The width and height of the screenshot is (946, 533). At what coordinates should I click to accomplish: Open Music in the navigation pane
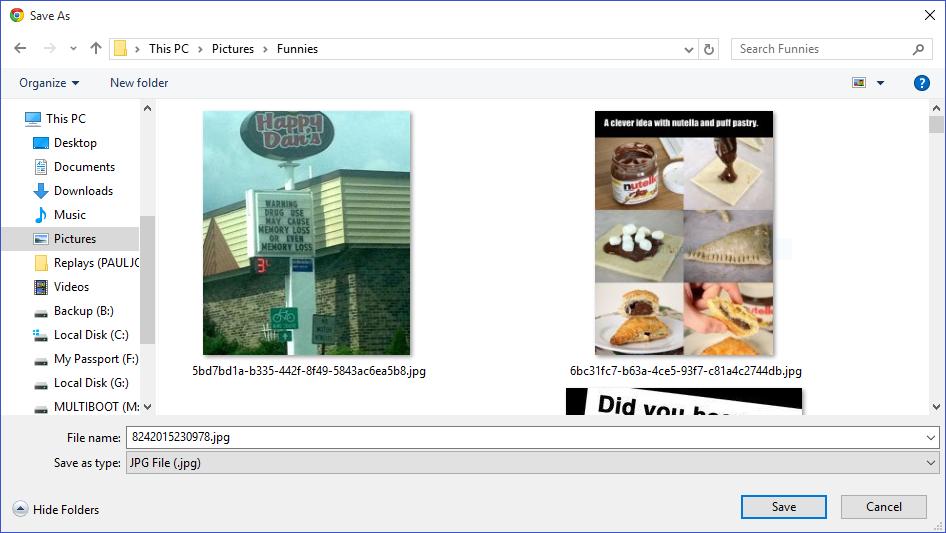point(70,215)
